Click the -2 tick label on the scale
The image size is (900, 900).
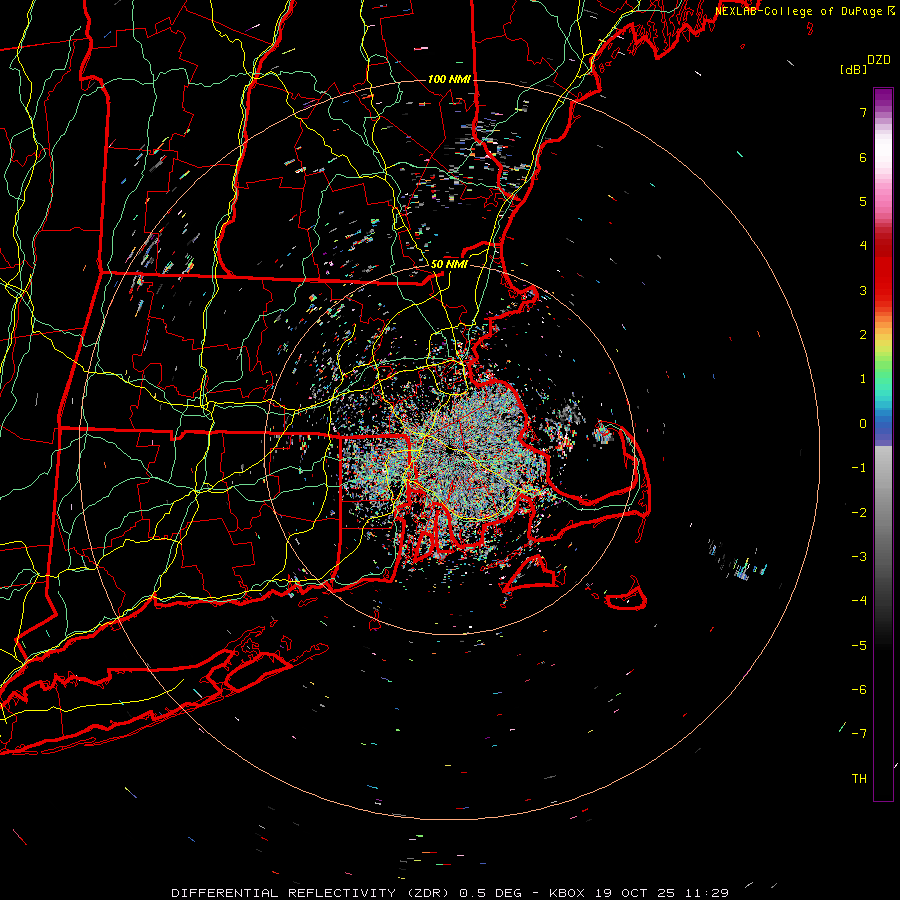point(859,513)
